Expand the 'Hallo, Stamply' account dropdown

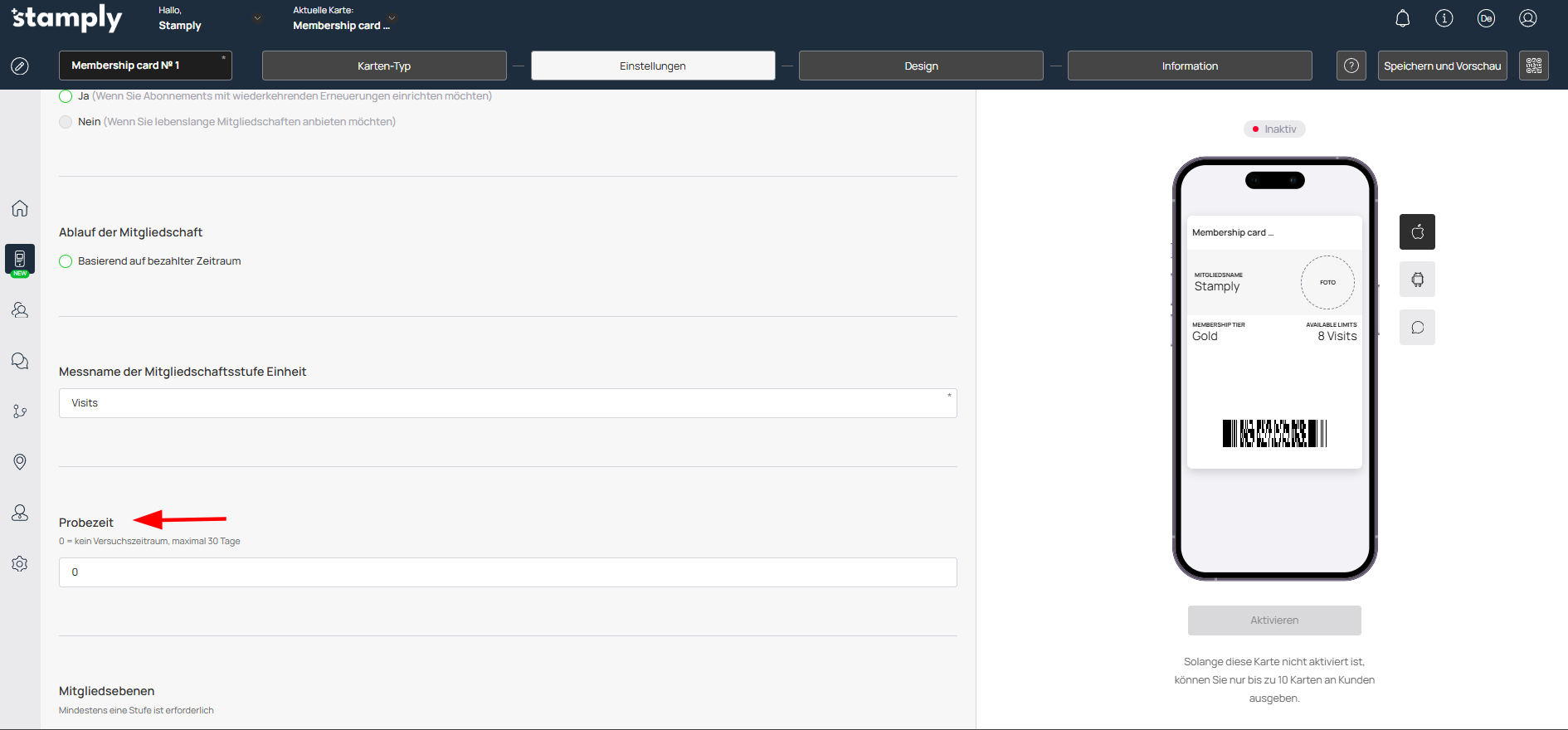click(x=257, y=18)
